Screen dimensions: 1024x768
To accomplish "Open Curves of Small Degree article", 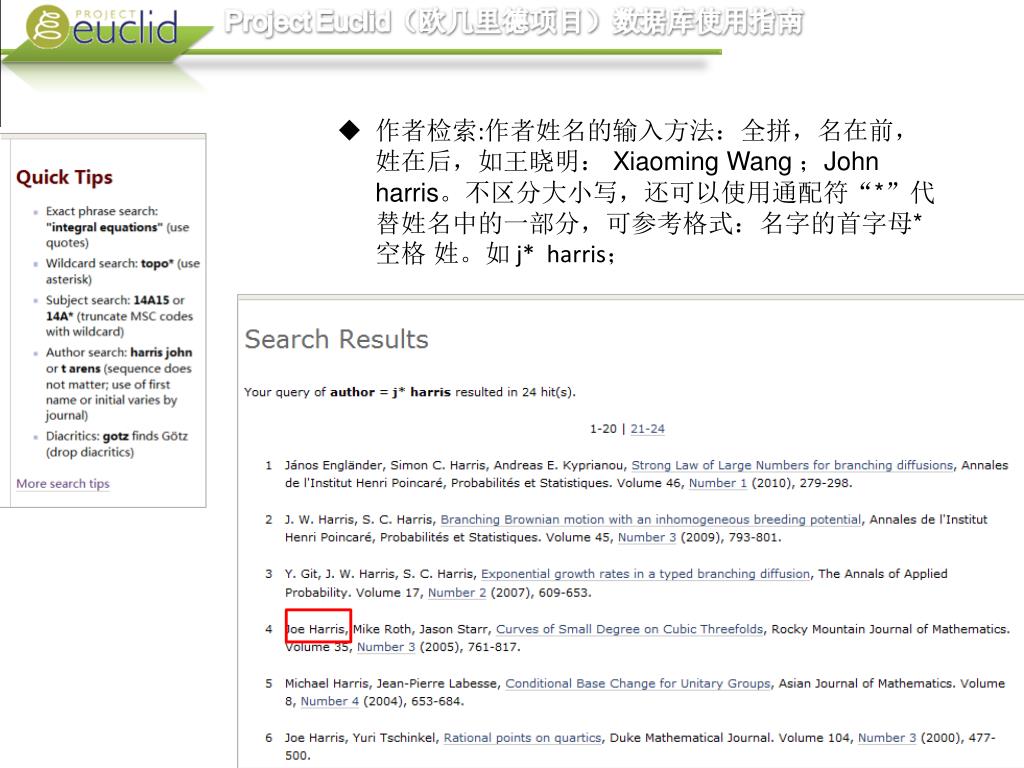I will point(630,629).
